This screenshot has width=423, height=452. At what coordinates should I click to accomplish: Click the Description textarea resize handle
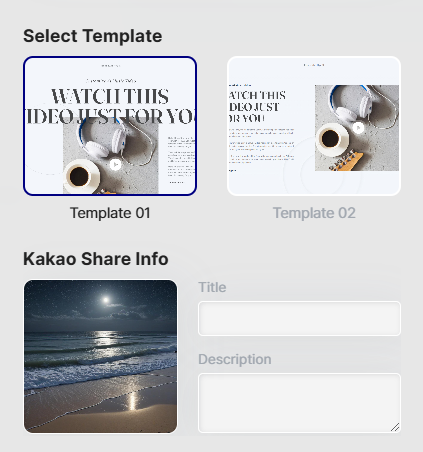click(395, 427)
